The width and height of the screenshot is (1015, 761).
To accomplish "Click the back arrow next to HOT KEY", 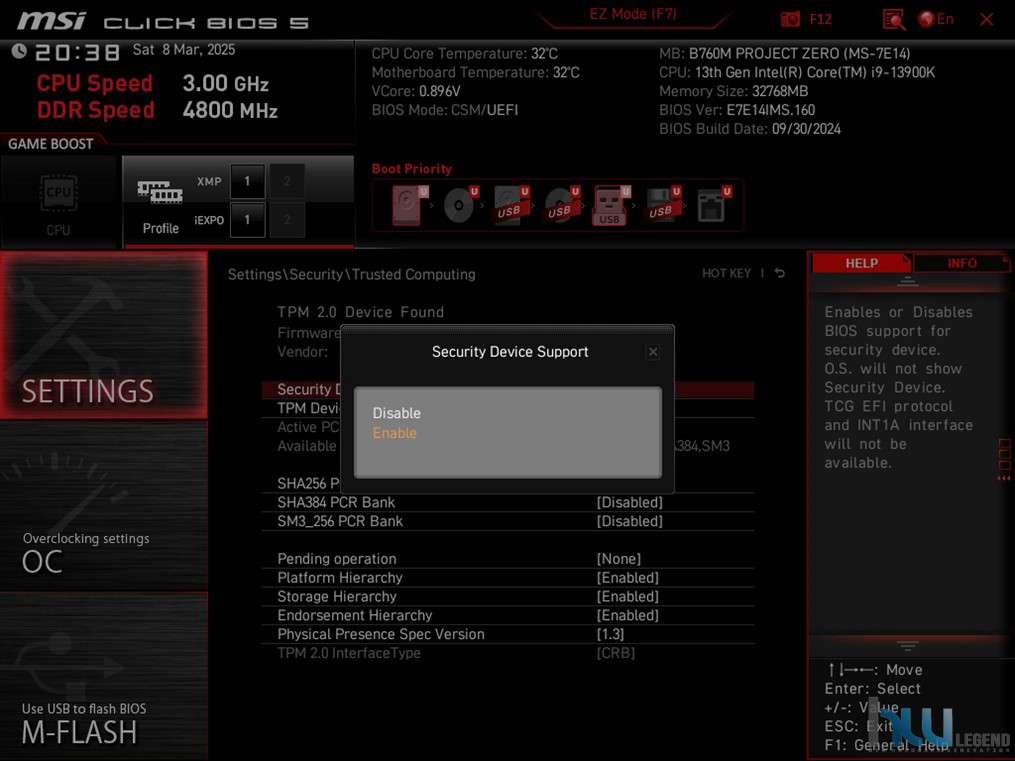I will pos(780,273).
